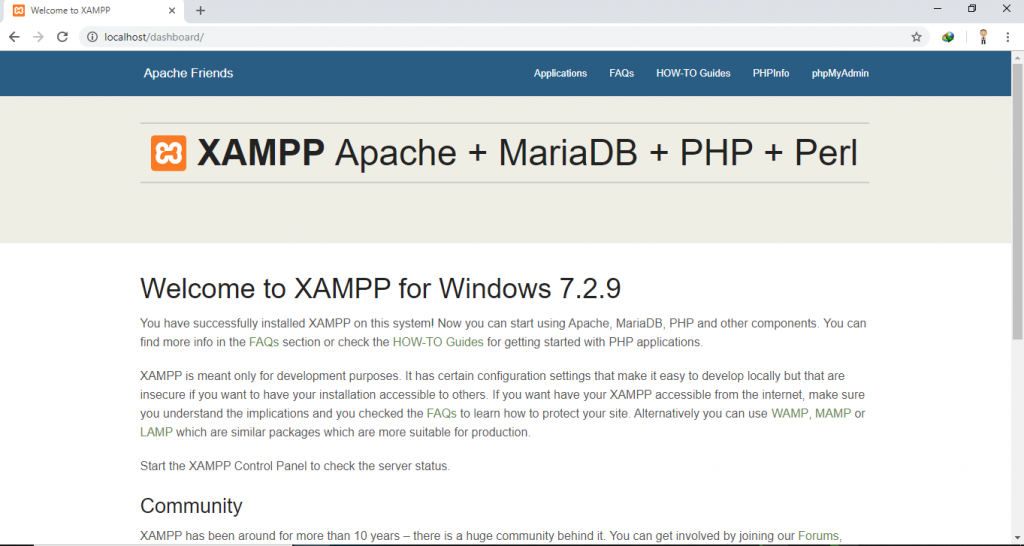Image resolution: width=1024 pixels, height=546 pixels.
Task: Follow the WAMP link in the paragraph
Action: 790,413
